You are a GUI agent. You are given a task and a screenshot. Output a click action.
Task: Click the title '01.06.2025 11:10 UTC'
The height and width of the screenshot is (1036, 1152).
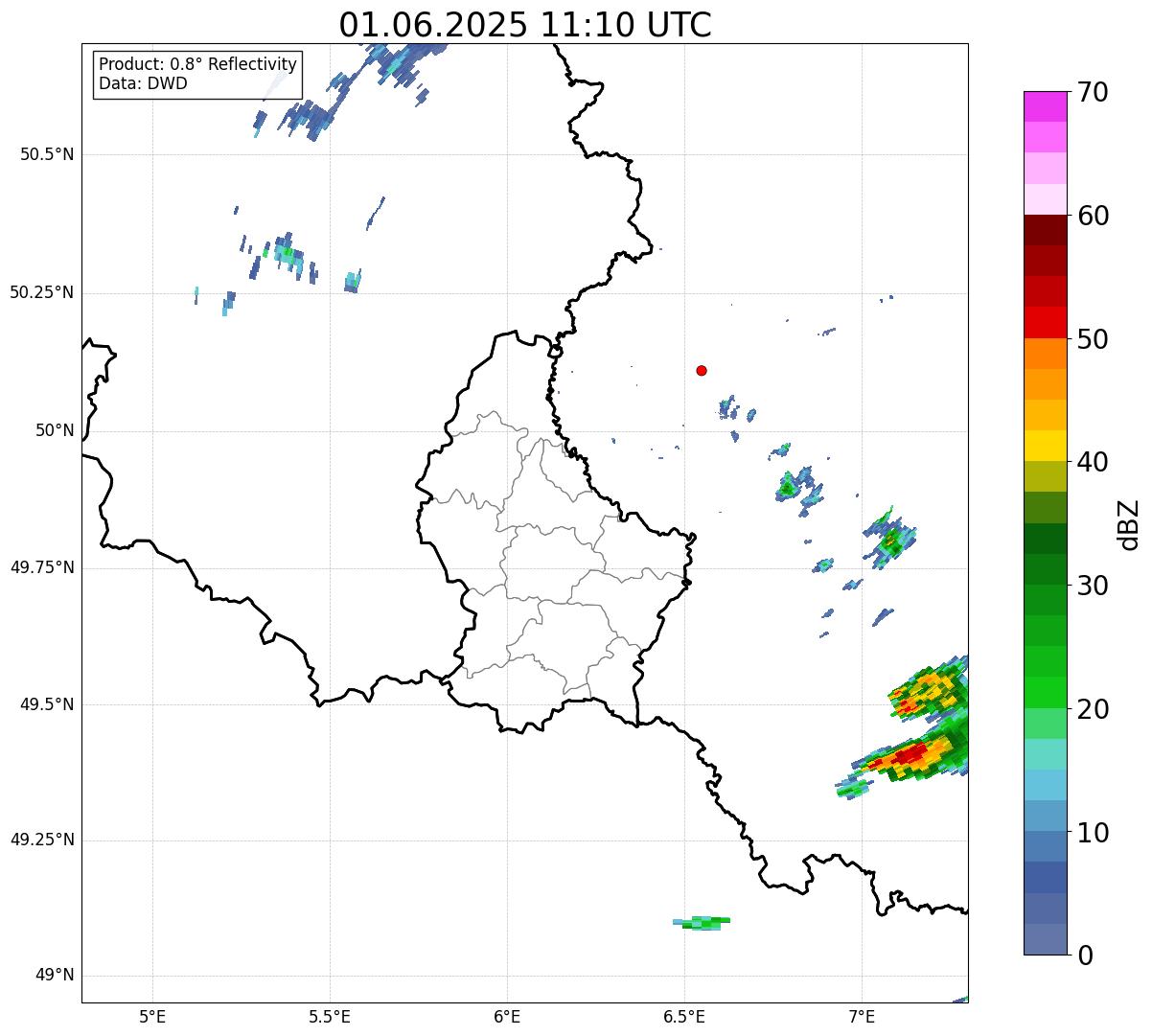pos(525,24)
